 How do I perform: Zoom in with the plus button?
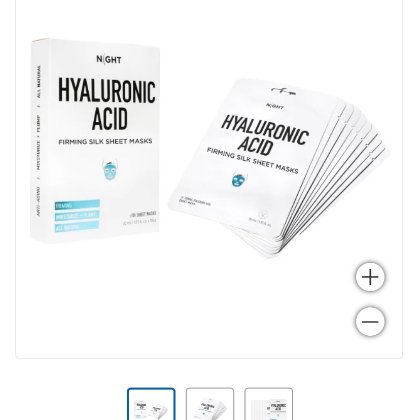(x=370, y=277)
